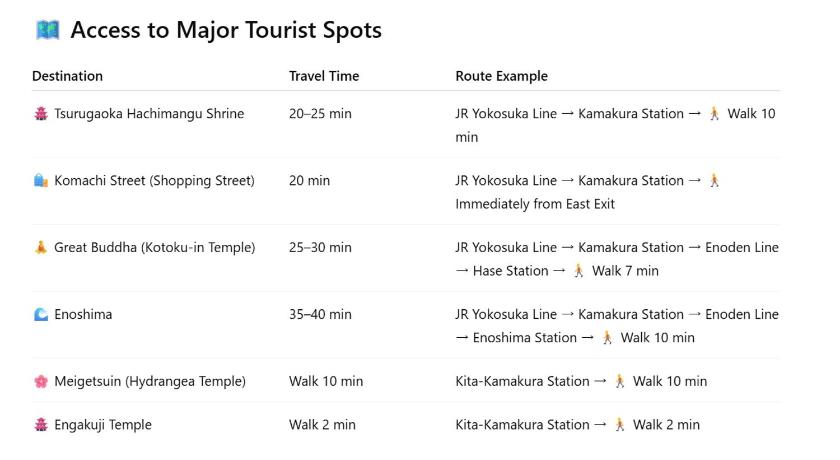Click the Destination column header

pyautogui.click(x=68, y=76)
